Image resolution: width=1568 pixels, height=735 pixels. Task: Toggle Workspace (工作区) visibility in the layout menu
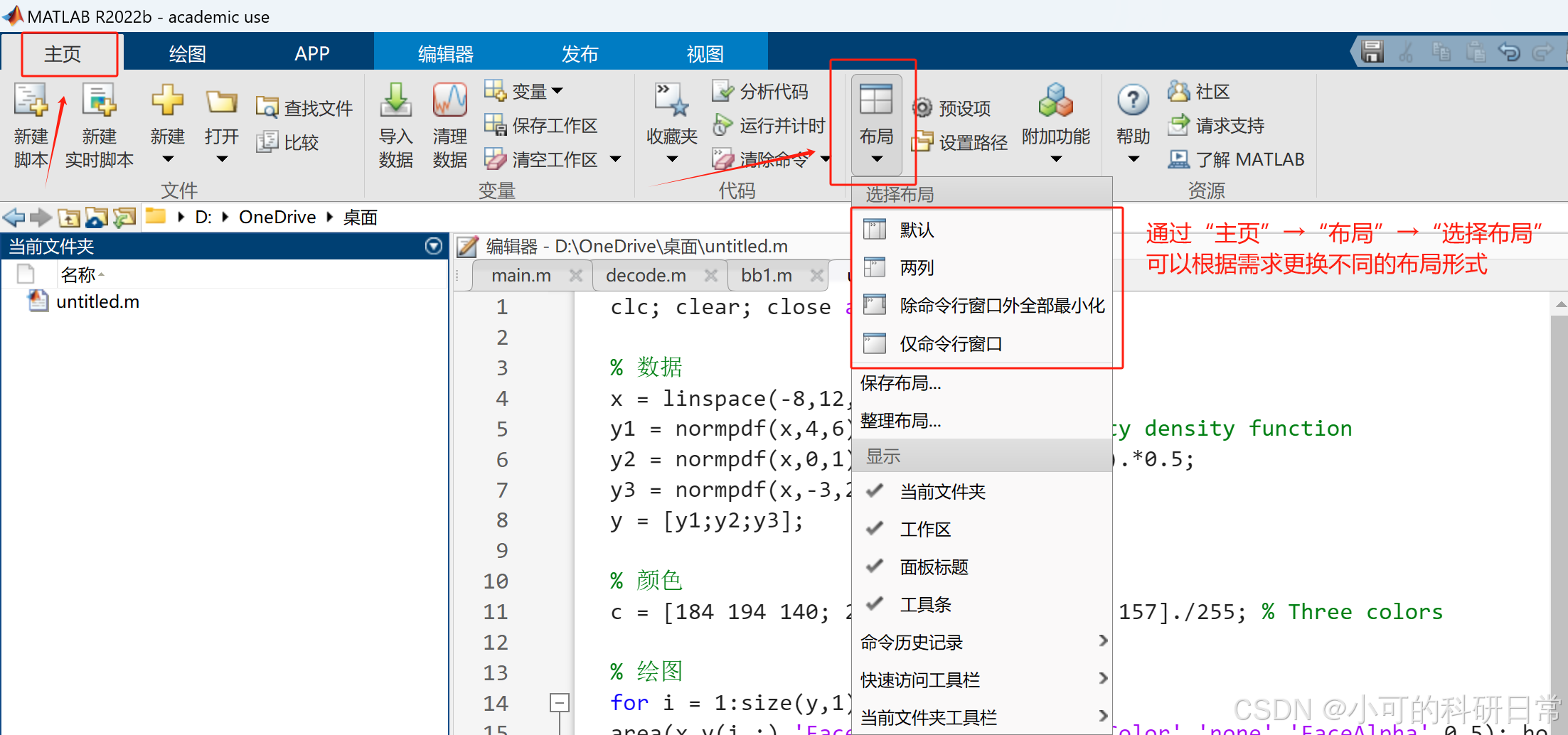tap(981, 529)
